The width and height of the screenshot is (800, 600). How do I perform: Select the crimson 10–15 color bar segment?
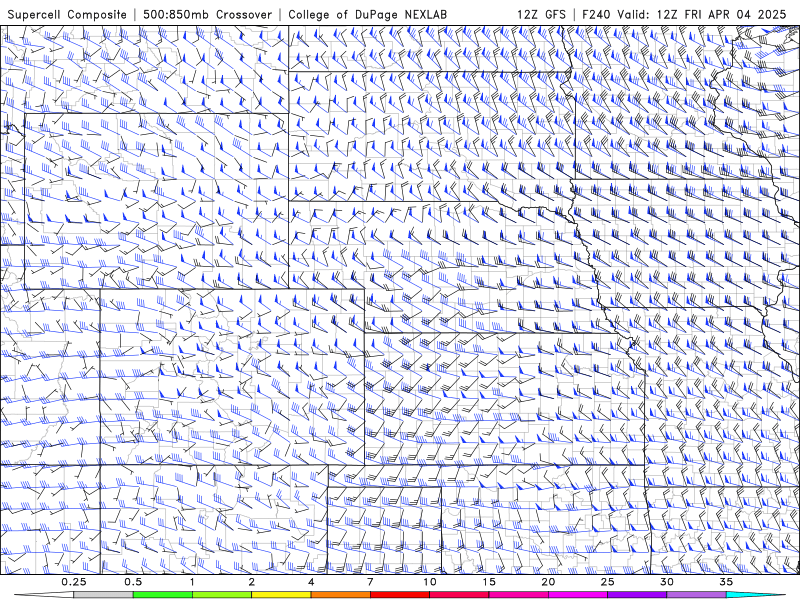coord(459,595)
